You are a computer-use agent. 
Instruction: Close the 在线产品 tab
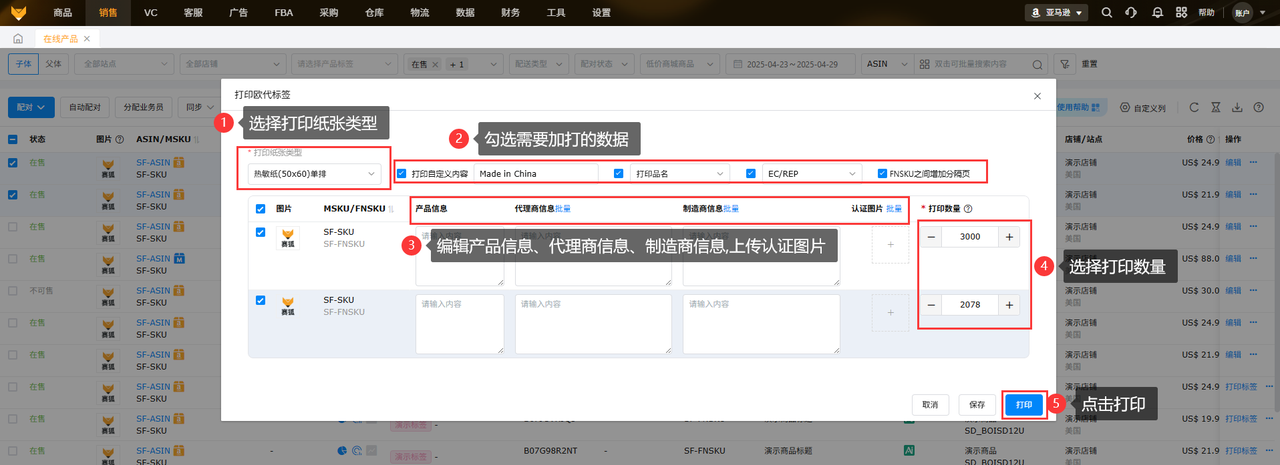[x=87, y=38]
